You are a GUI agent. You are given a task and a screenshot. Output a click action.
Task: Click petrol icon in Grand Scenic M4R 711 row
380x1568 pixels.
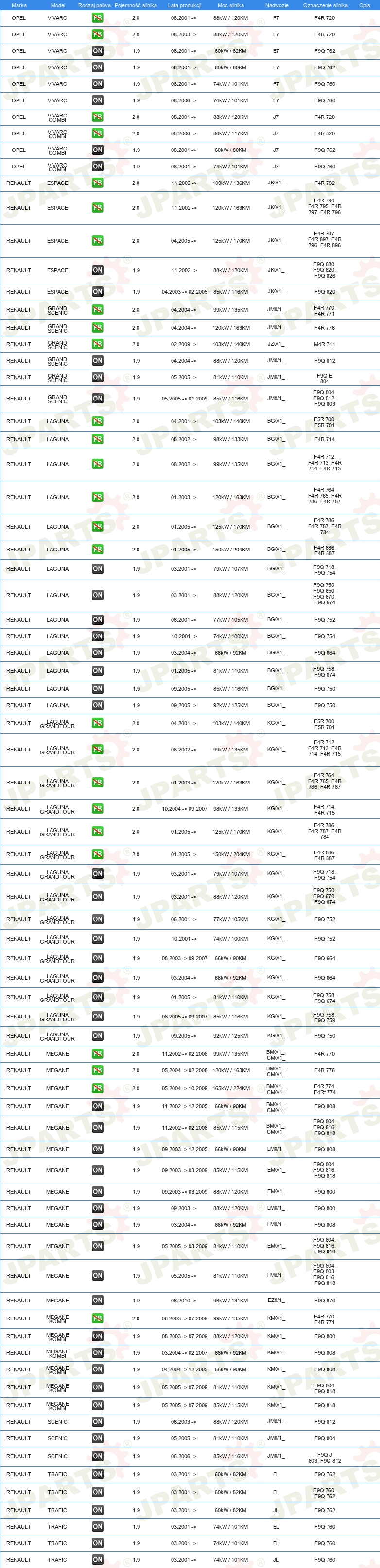click(98, 344)
